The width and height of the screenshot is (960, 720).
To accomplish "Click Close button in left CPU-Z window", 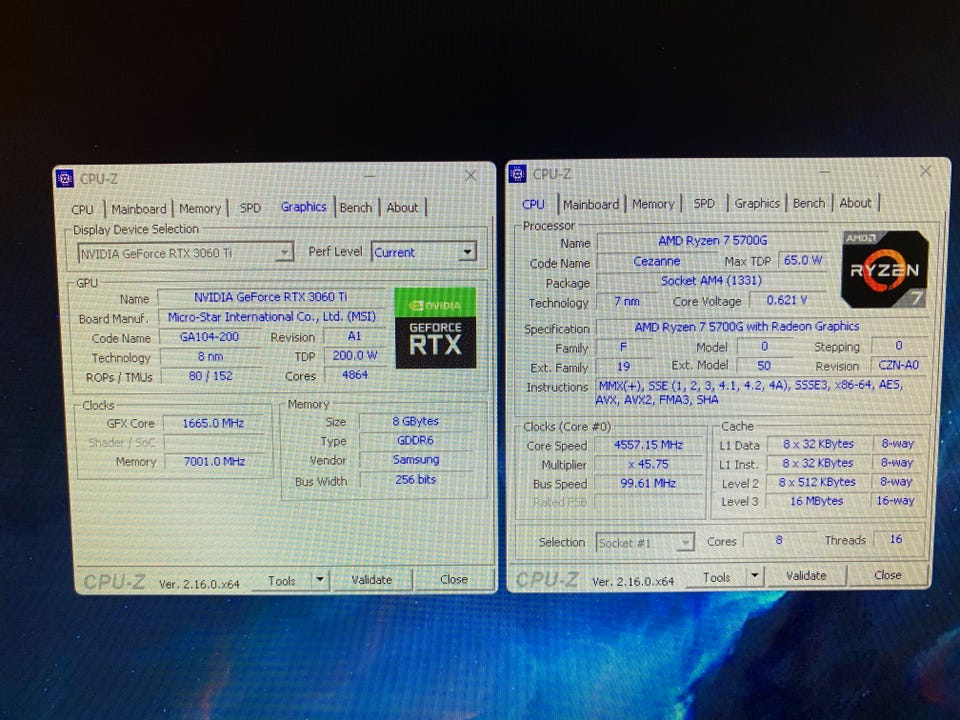I will [454, 579].
